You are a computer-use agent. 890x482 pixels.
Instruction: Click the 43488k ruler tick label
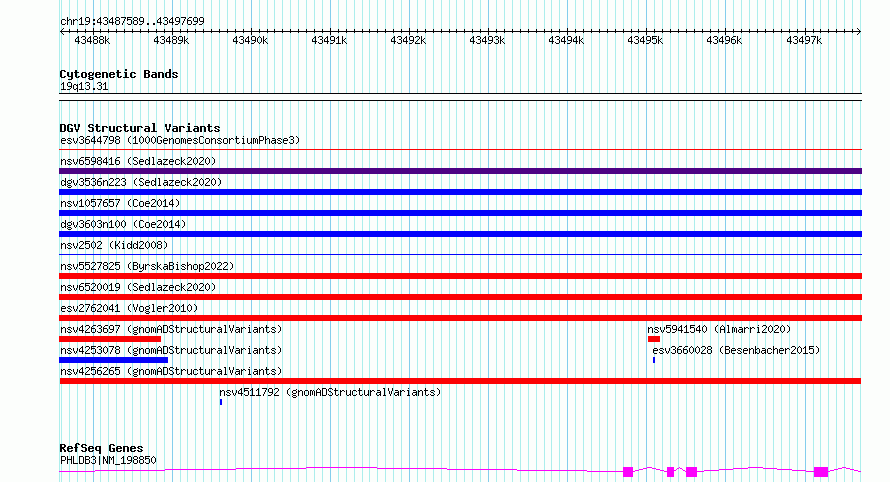(92, 40)
